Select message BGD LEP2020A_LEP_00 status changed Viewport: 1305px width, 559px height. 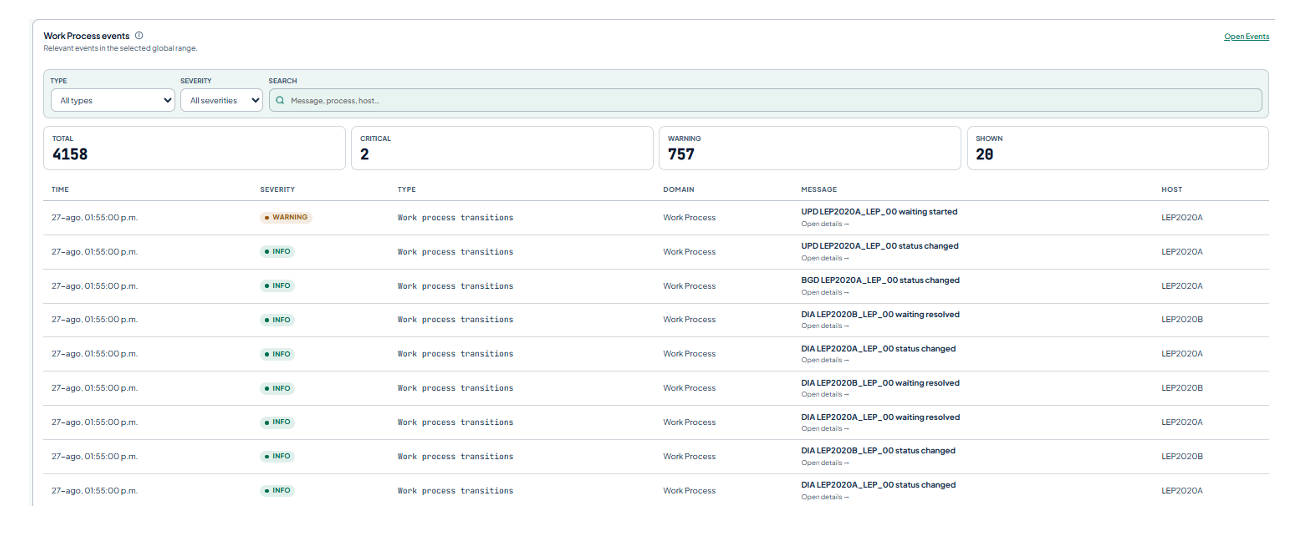pyautogui.click(x=880, y=280)
